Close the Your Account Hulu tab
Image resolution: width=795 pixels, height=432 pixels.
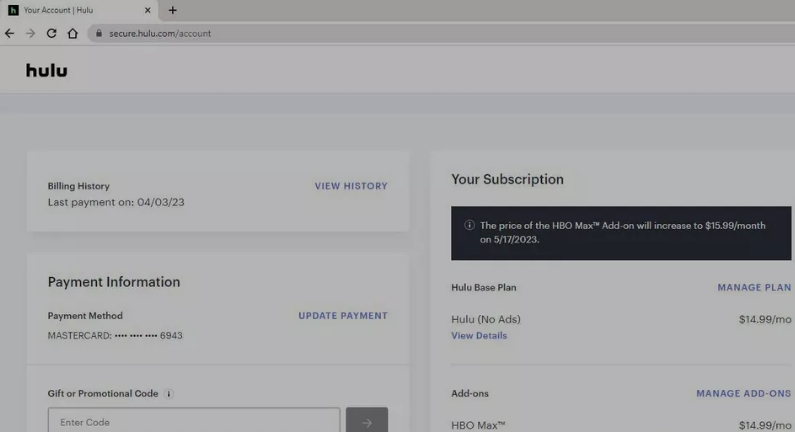pyautogui.click(x=148, y=10)
